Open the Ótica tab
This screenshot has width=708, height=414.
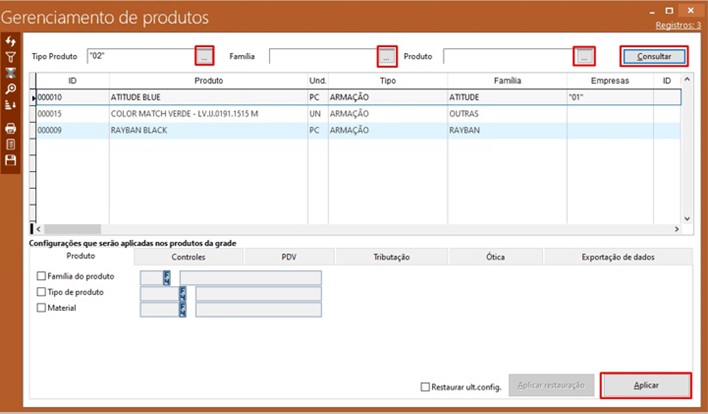point(494,257)
